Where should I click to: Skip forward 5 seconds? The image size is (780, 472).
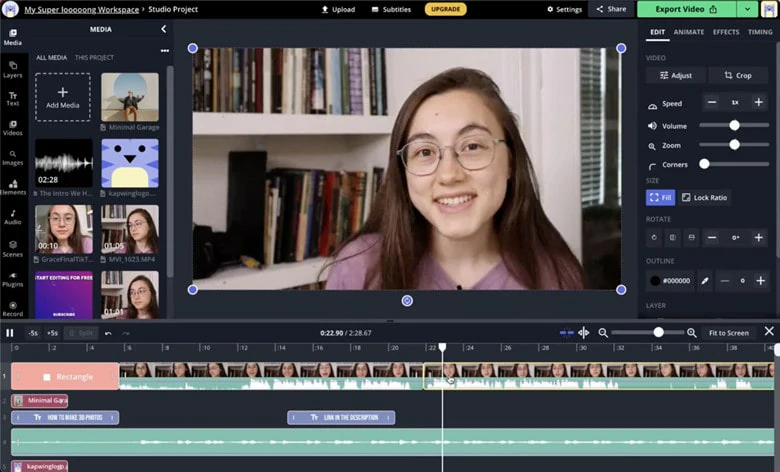pos(52,333)
